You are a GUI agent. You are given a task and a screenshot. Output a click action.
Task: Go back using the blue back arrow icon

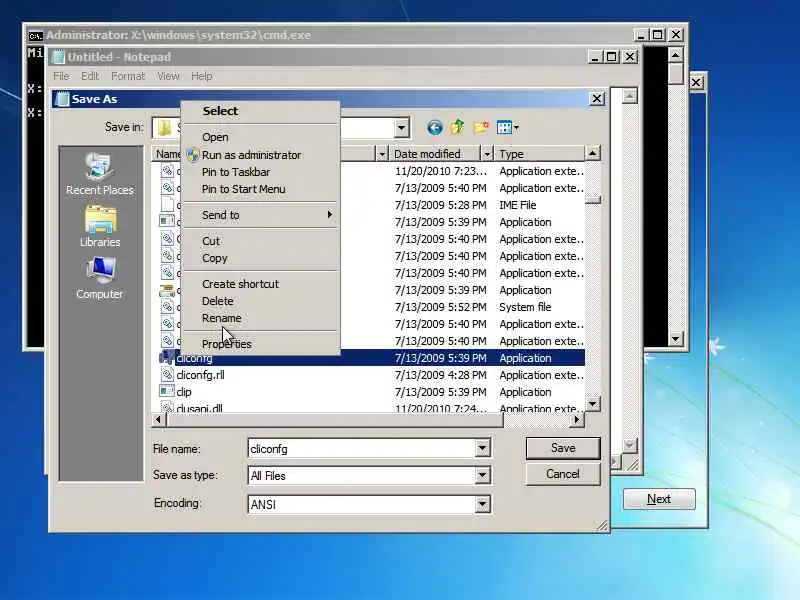point(435,127)
